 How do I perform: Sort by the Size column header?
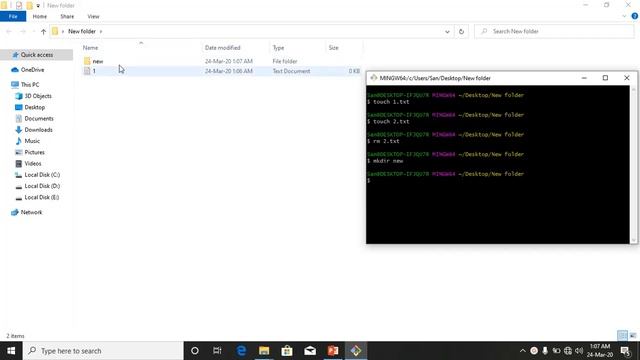coord(334,48)
